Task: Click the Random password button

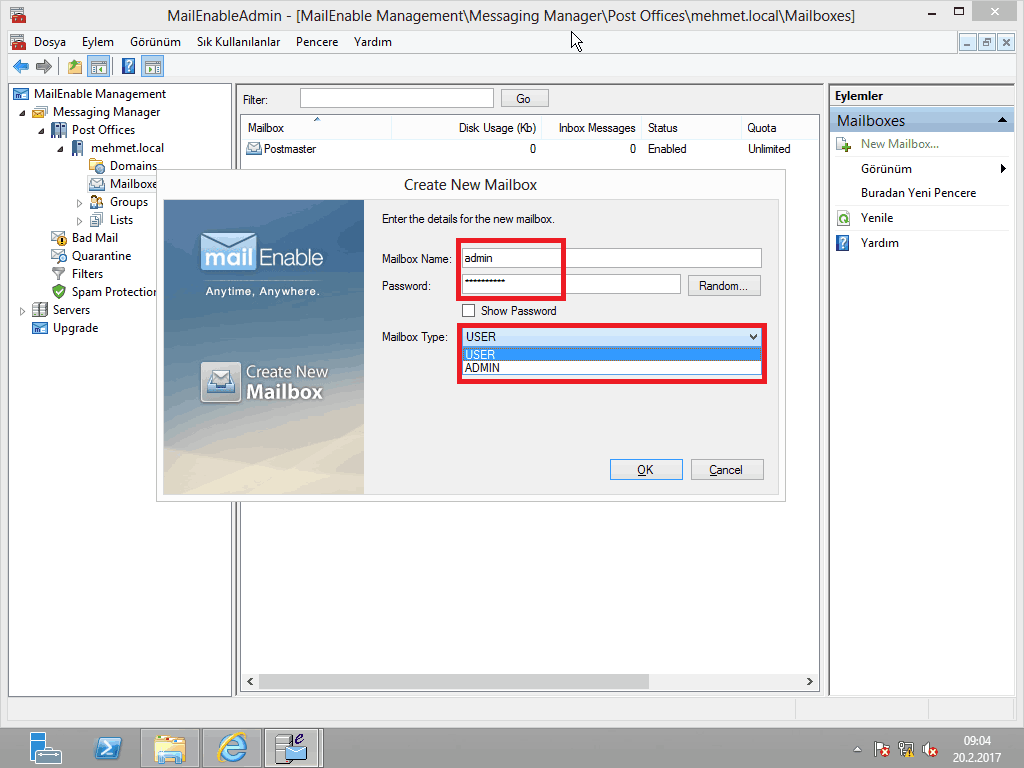Action: click(x=723, y=286)
